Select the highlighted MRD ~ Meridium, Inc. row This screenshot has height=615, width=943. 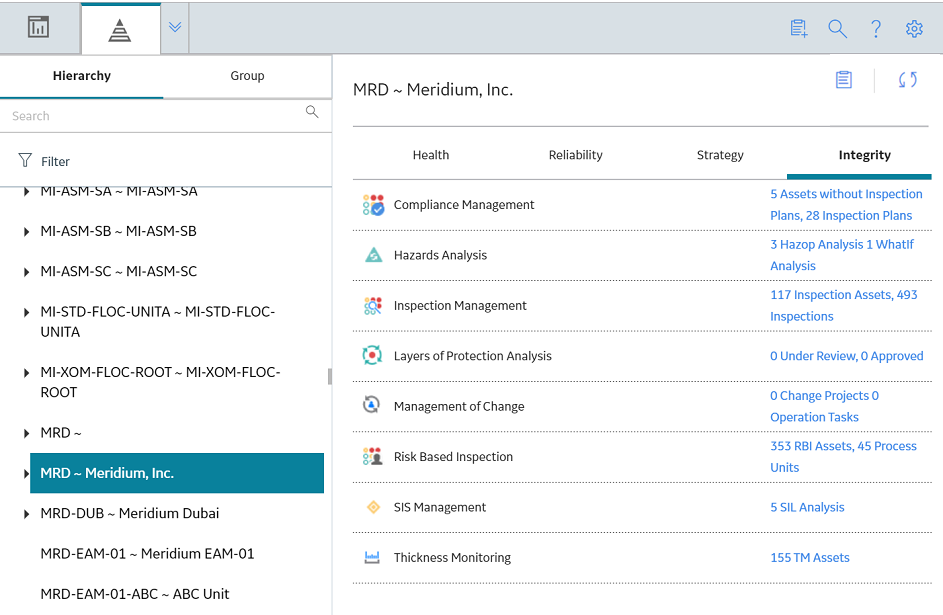coord(177,473)
